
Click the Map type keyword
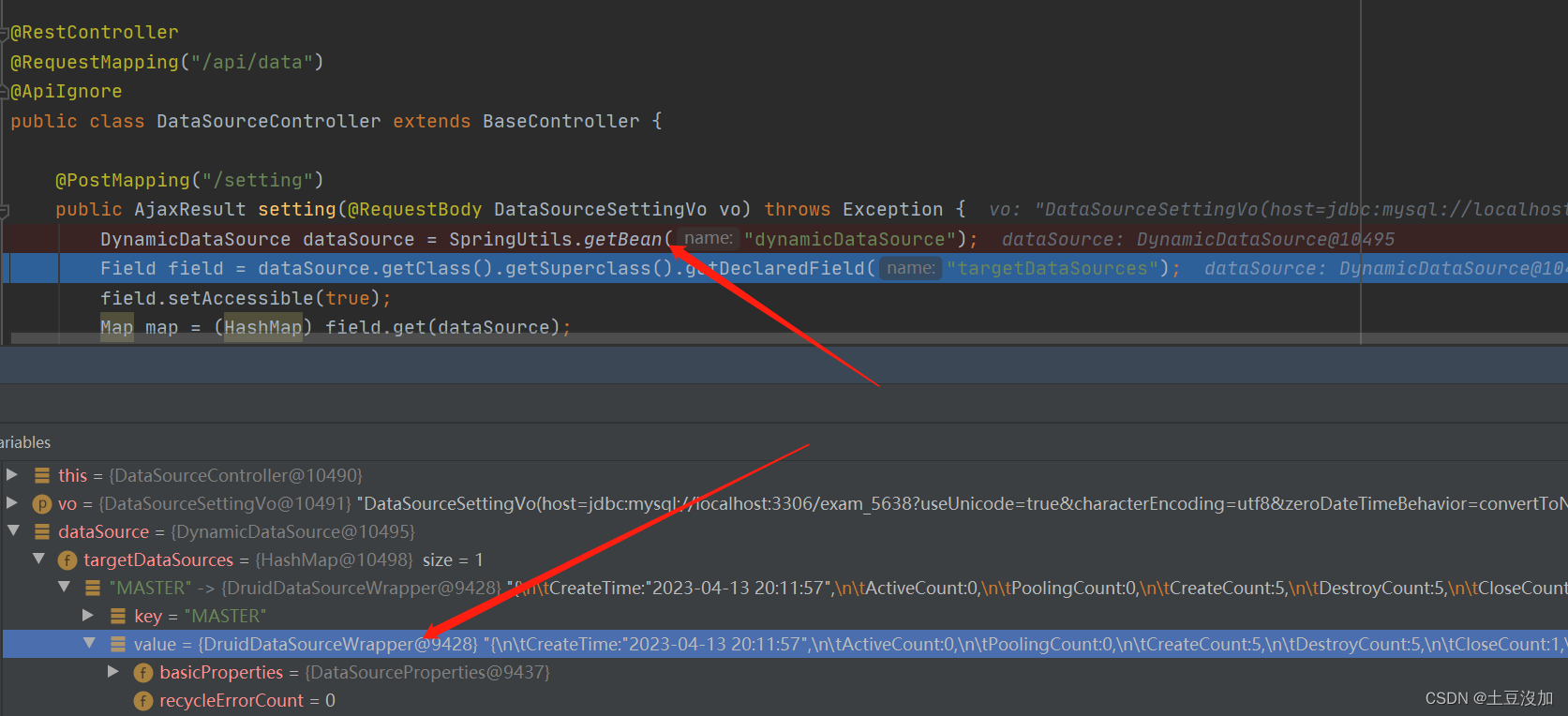pos(117,327)
